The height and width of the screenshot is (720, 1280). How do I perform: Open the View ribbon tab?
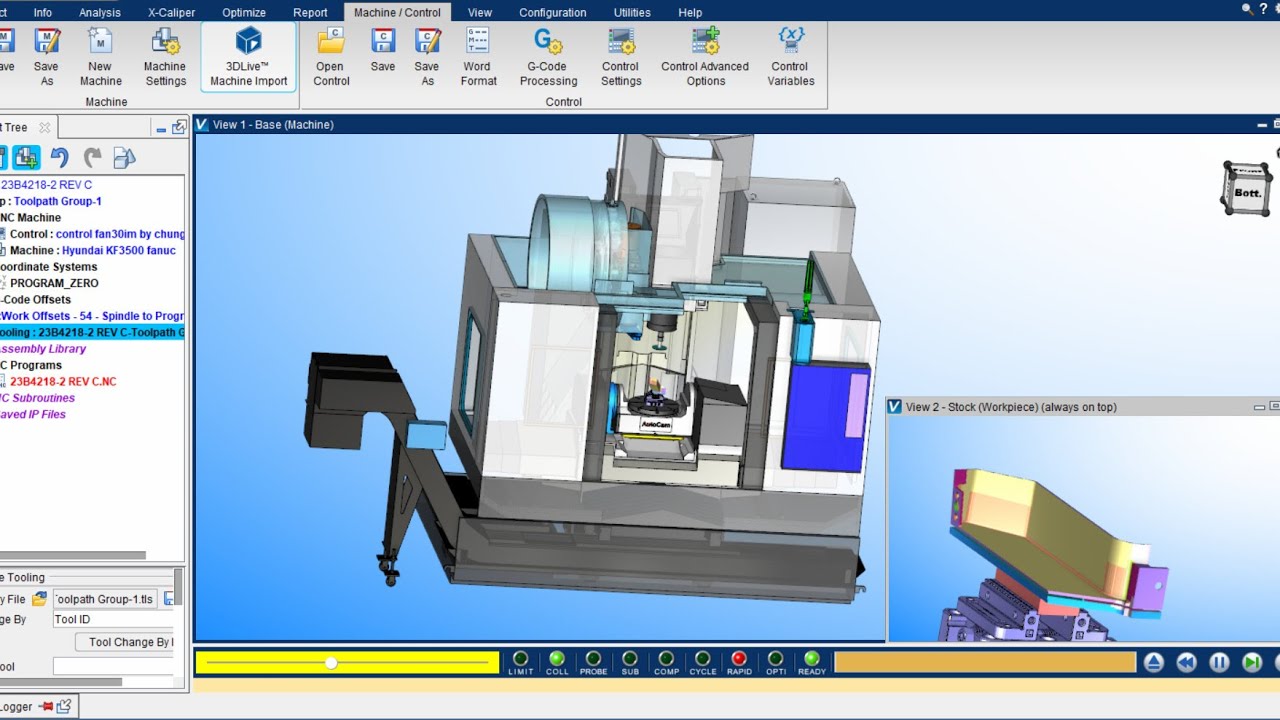pyautogui.click(x=480, y=12)
